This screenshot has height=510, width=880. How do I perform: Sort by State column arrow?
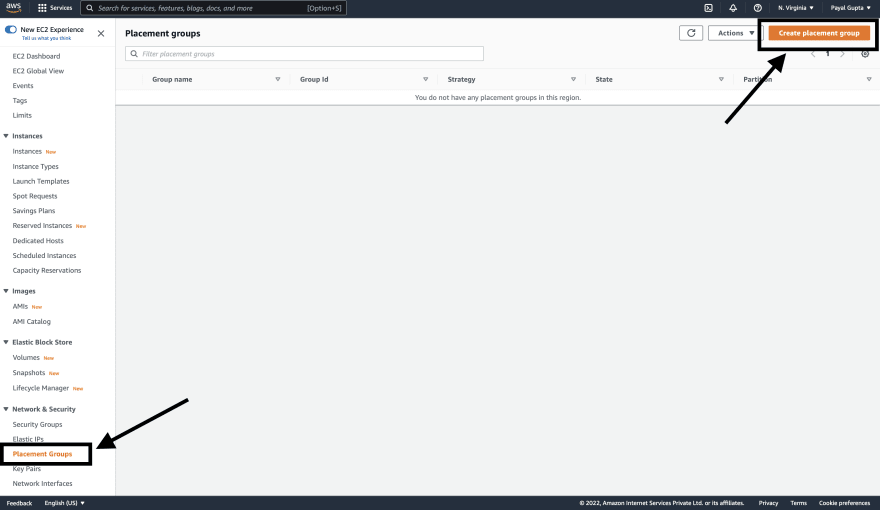coord(721,79)
